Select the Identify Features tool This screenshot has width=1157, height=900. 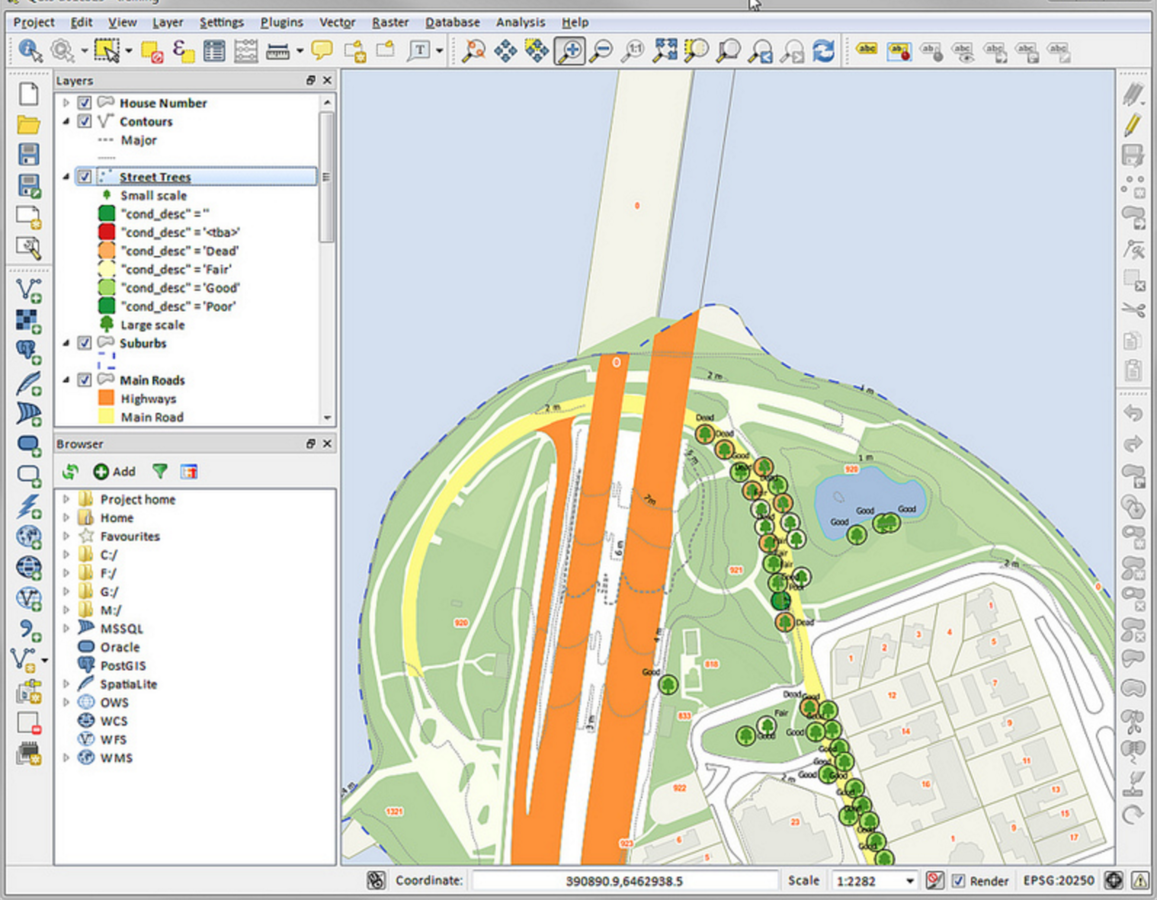coord(29,50)
